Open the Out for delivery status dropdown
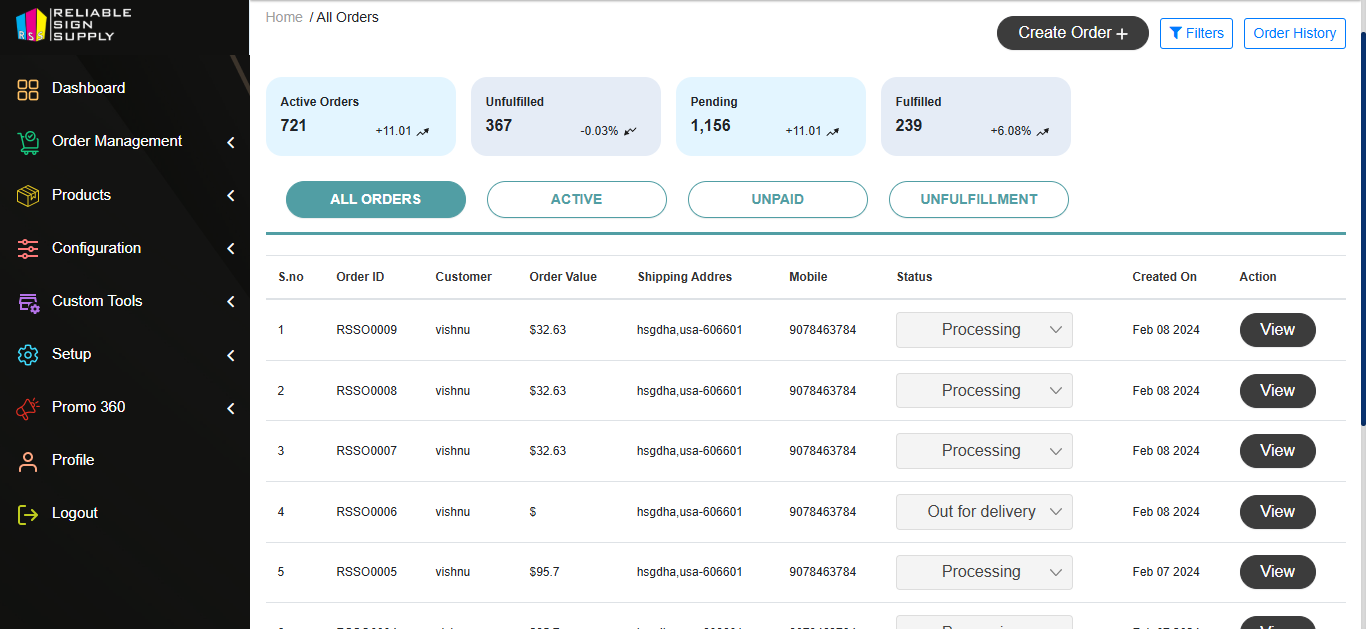Image resolution: width=1366 pixels, height=629 pixels. click(x=984, y=512)
